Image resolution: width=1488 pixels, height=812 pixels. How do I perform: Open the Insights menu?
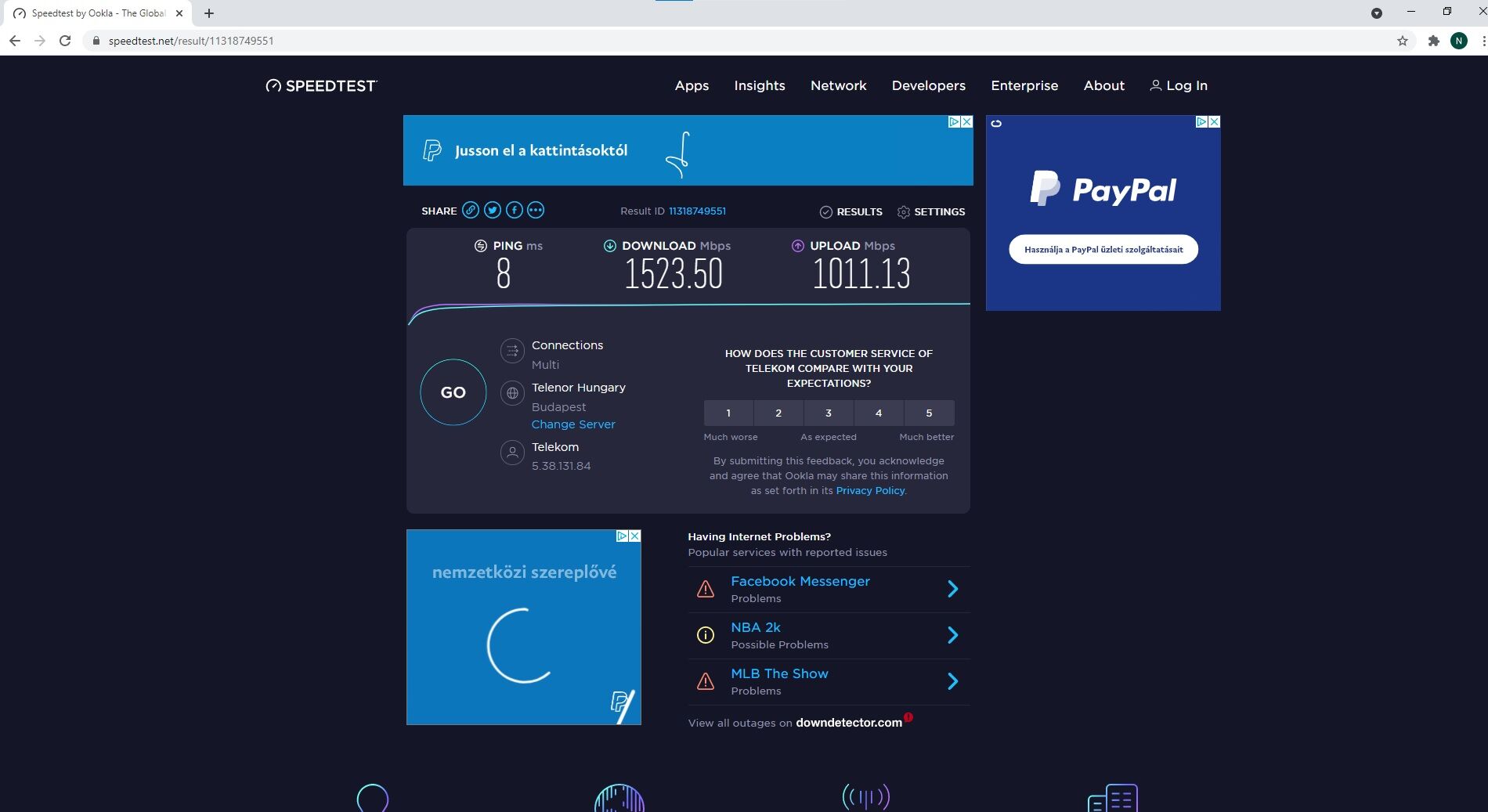click(760, 85)
